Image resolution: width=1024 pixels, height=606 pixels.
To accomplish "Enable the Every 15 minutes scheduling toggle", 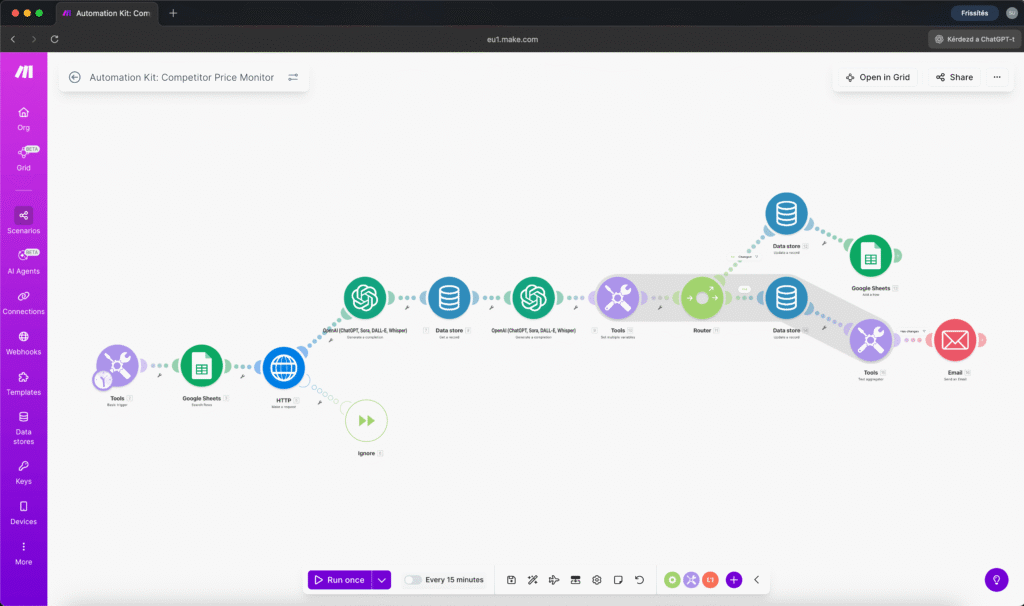I will 414,579.
